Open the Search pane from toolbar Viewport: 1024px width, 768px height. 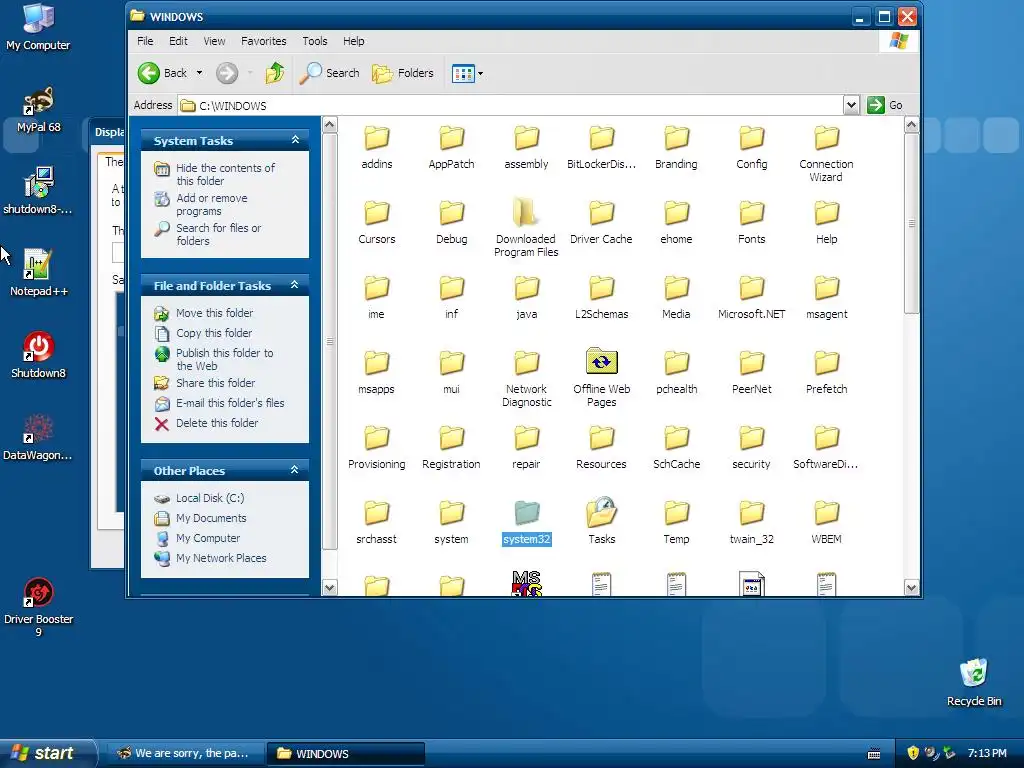coord(329,73)
